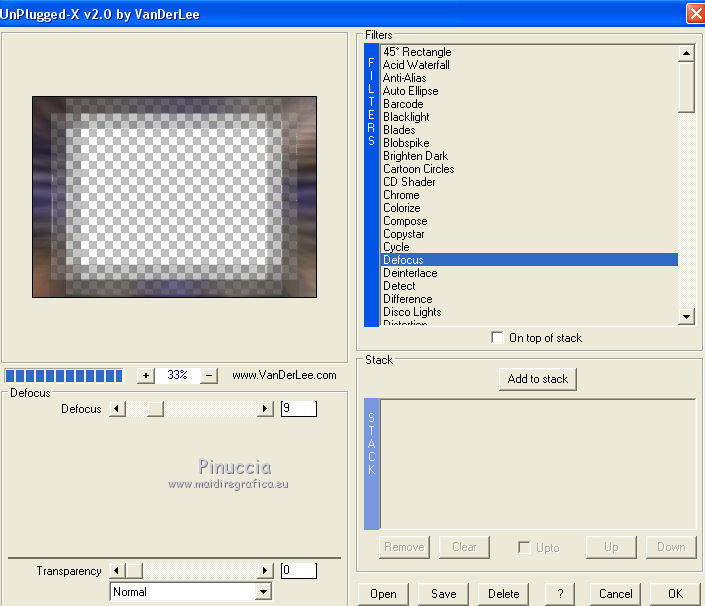Viewport: 705px width, 606px height.
Task: Click the Clear stack button
Action: (464, 547)
